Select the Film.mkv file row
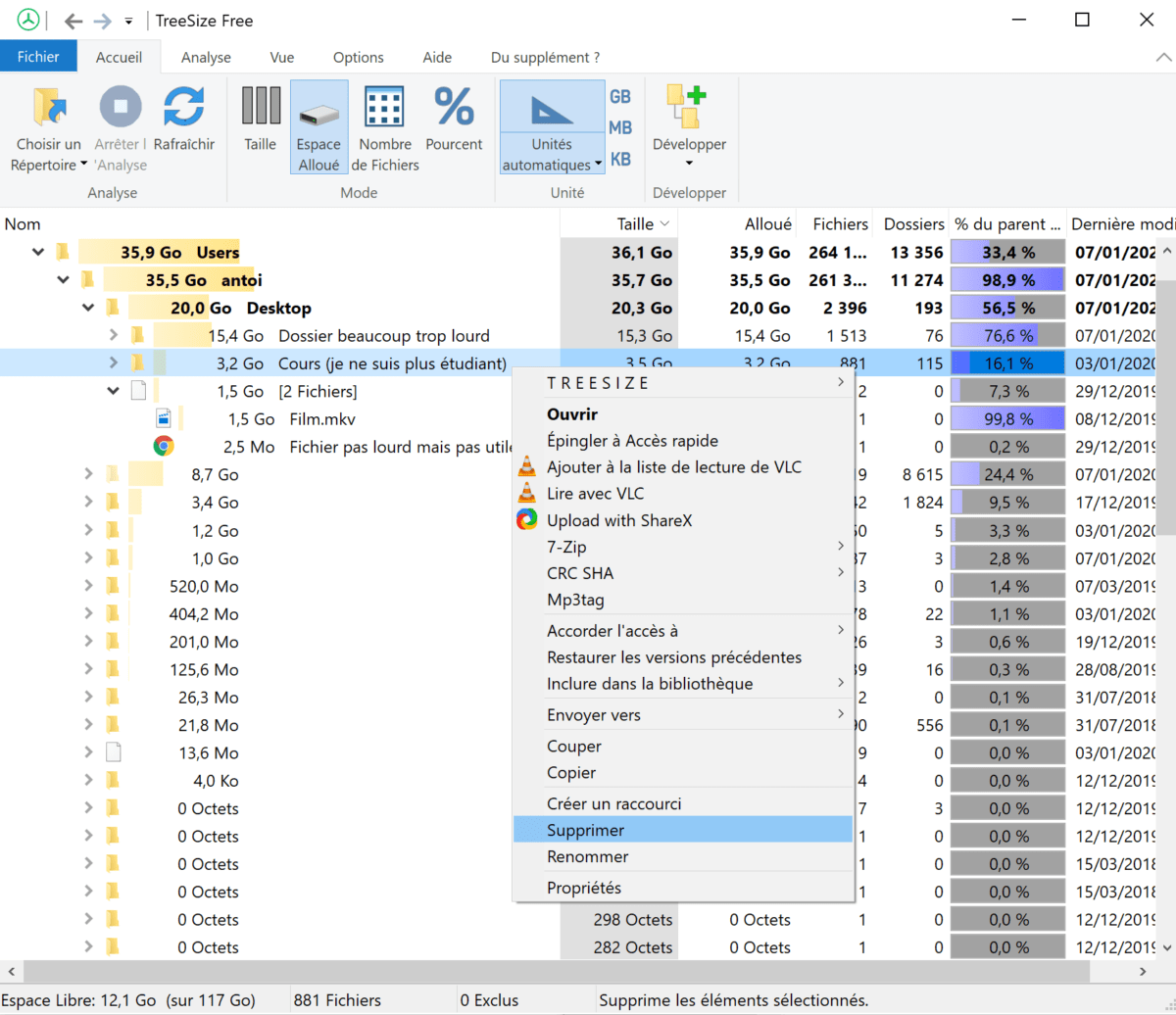Image resolution: width=1176 pixels, height=1015 pixels. coord(314,419)
